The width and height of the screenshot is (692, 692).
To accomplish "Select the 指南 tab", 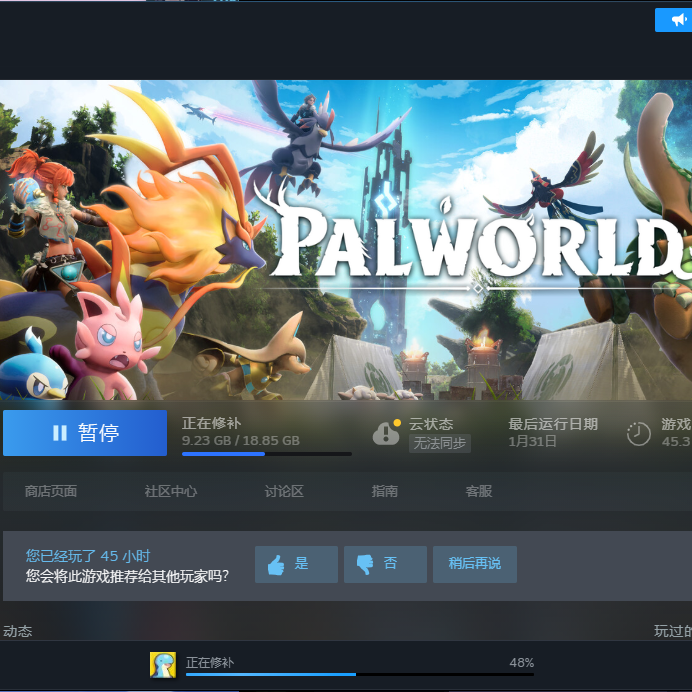I will [x=384, y=491].
